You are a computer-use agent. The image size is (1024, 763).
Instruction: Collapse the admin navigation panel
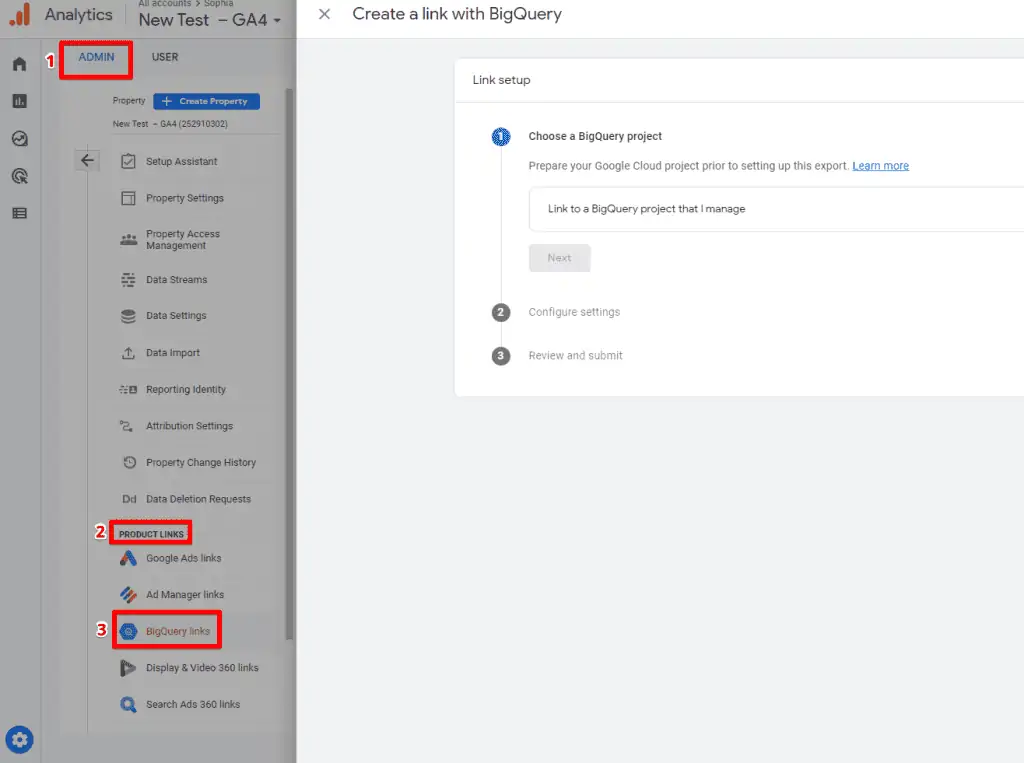tap(86, 160)
